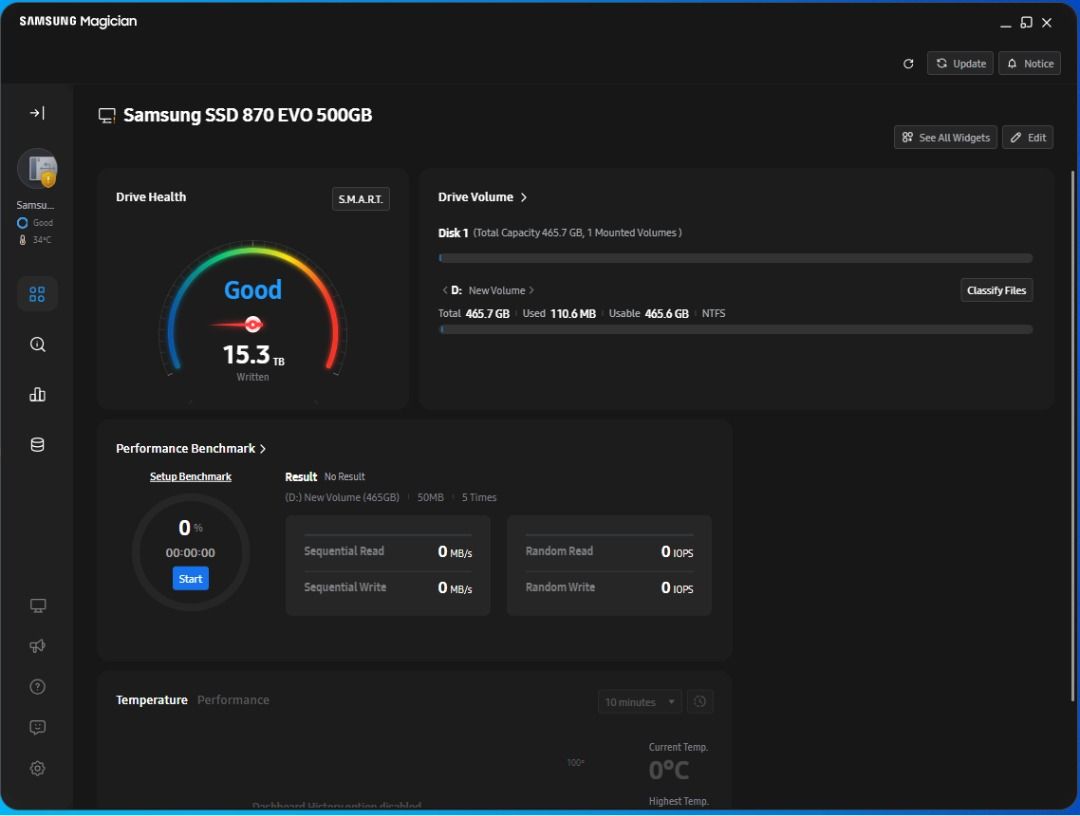1080x816 pixels.
Task: Click the 15.3 TB Written value
Action: [253, 355]
